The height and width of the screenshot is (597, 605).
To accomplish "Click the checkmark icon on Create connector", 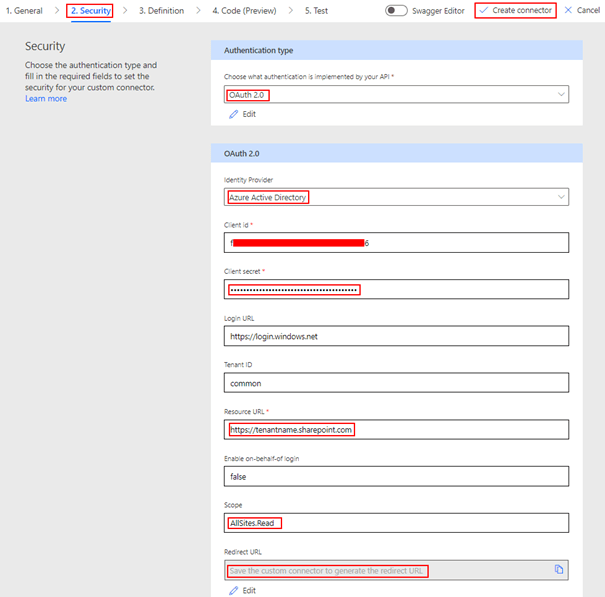I will click(484, 10).
